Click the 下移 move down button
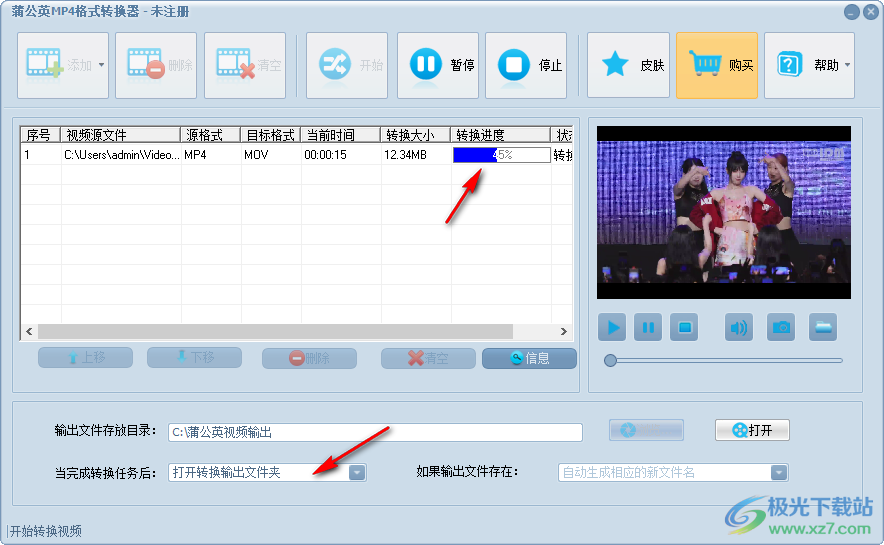Screen dimensions: 884x545 195,358
